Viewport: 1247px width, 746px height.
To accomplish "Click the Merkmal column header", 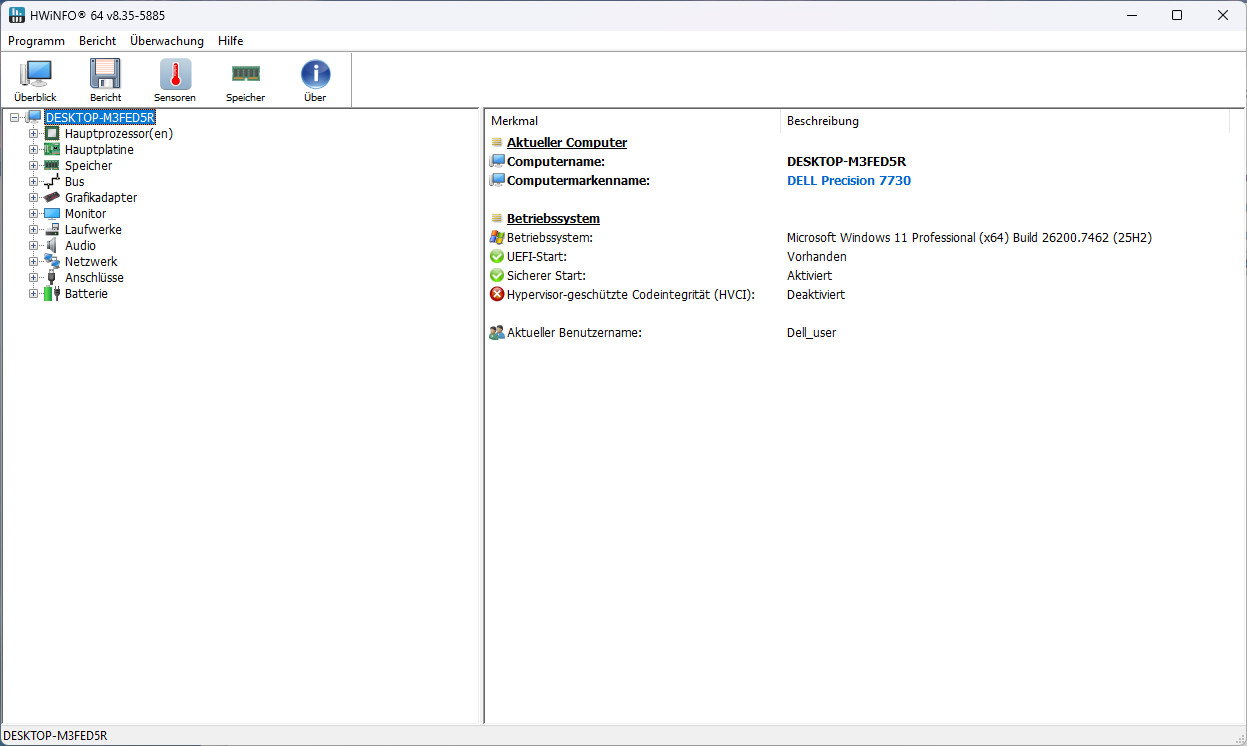I will [632, 121].
